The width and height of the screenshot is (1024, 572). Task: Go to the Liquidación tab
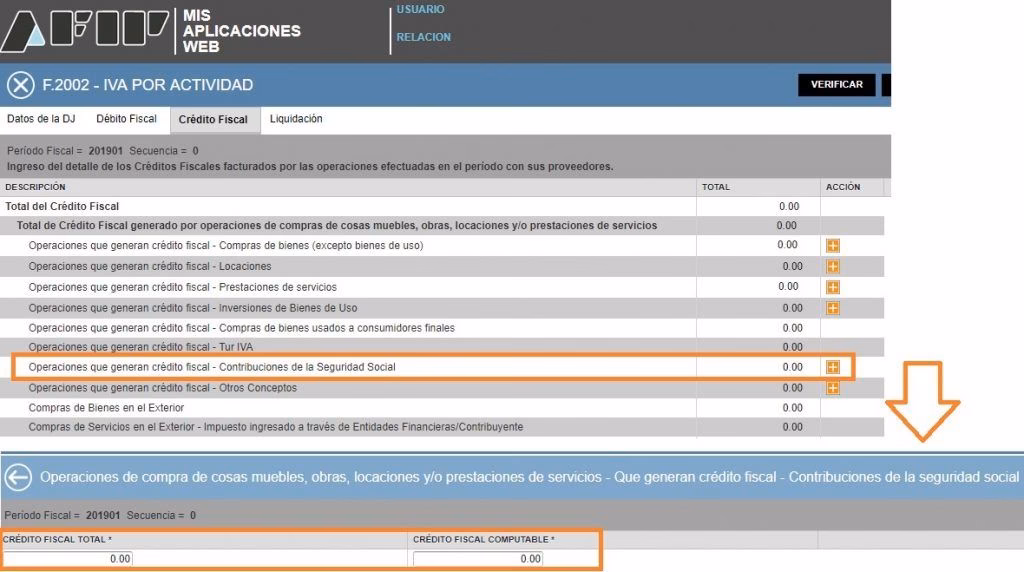click(296, 119)
